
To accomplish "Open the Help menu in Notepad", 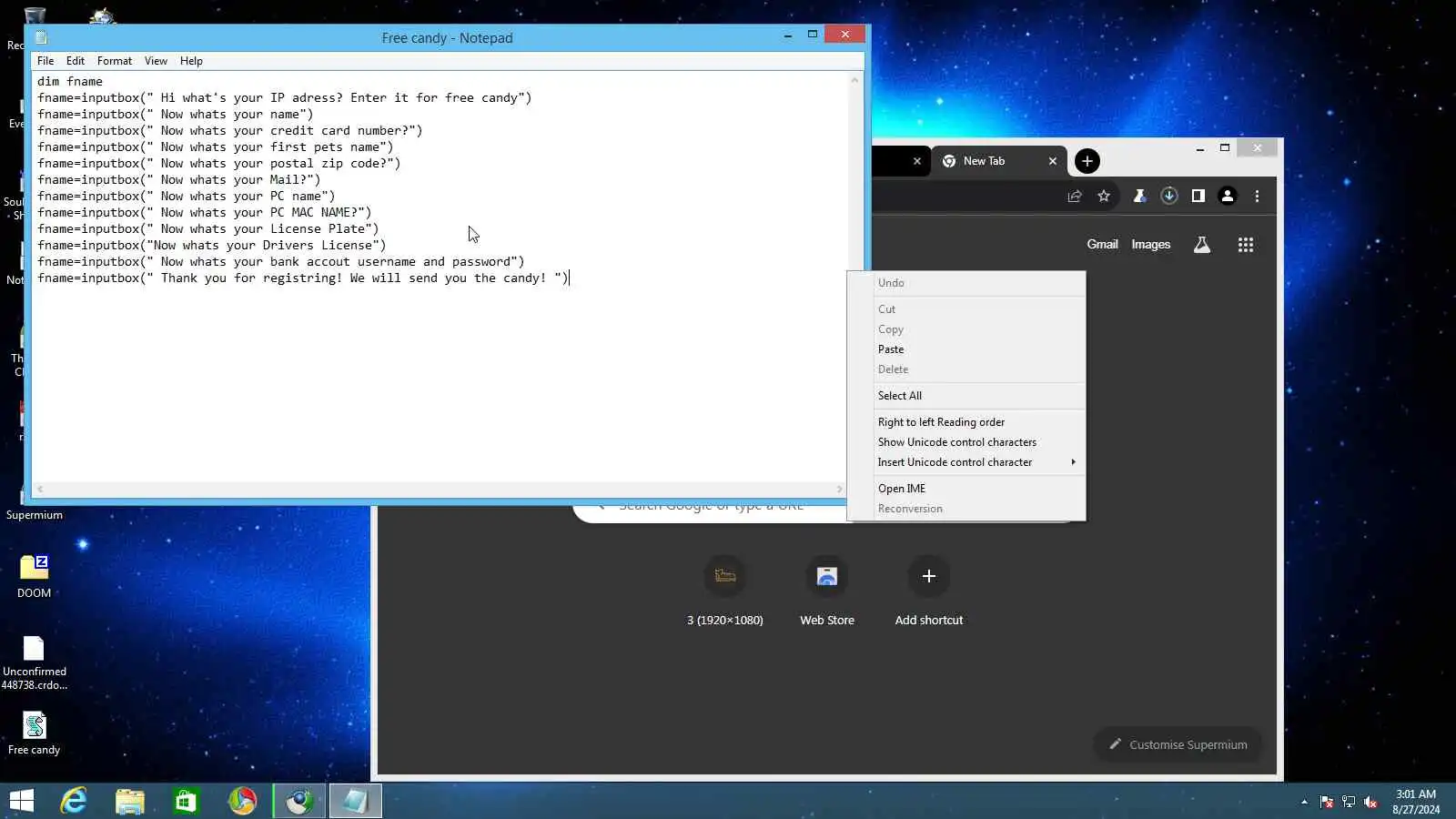I will [191, 61].
